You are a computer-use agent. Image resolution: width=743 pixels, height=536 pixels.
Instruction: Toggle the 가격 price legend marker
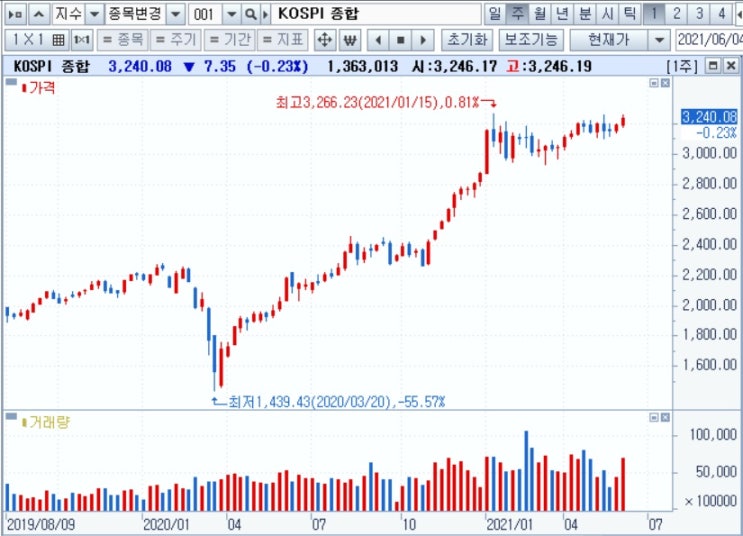[x=24, y=88]
